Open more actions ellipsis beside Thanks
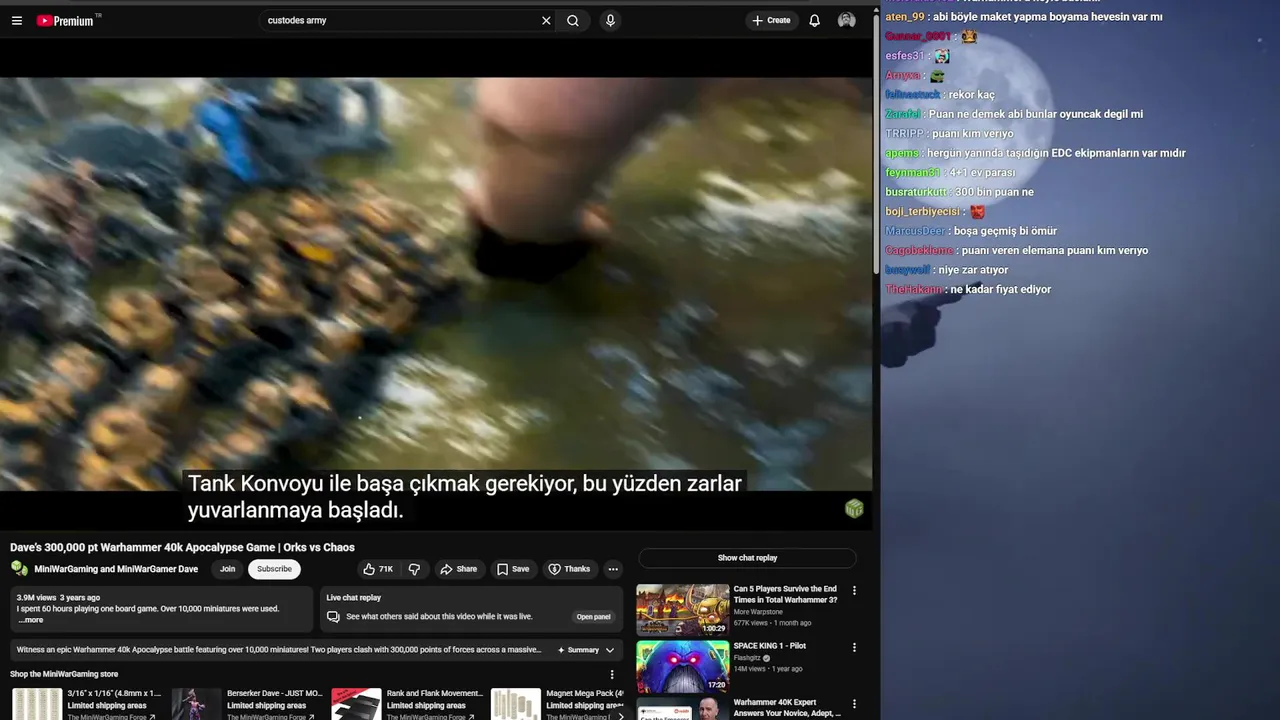This screenshot has height=720, width=1280. [613, 569]
